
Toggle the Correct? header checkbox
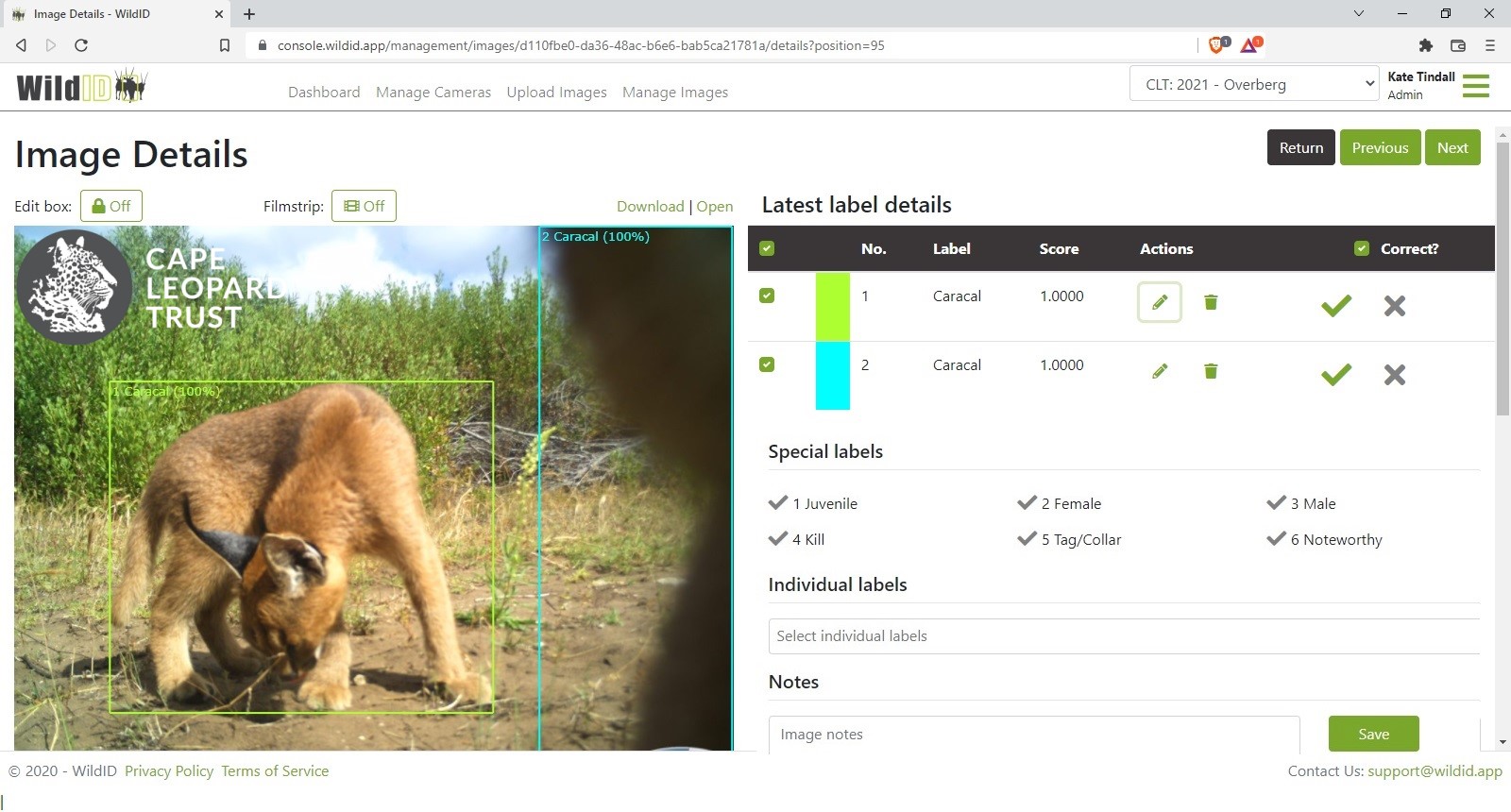(x=1362, y=248)
